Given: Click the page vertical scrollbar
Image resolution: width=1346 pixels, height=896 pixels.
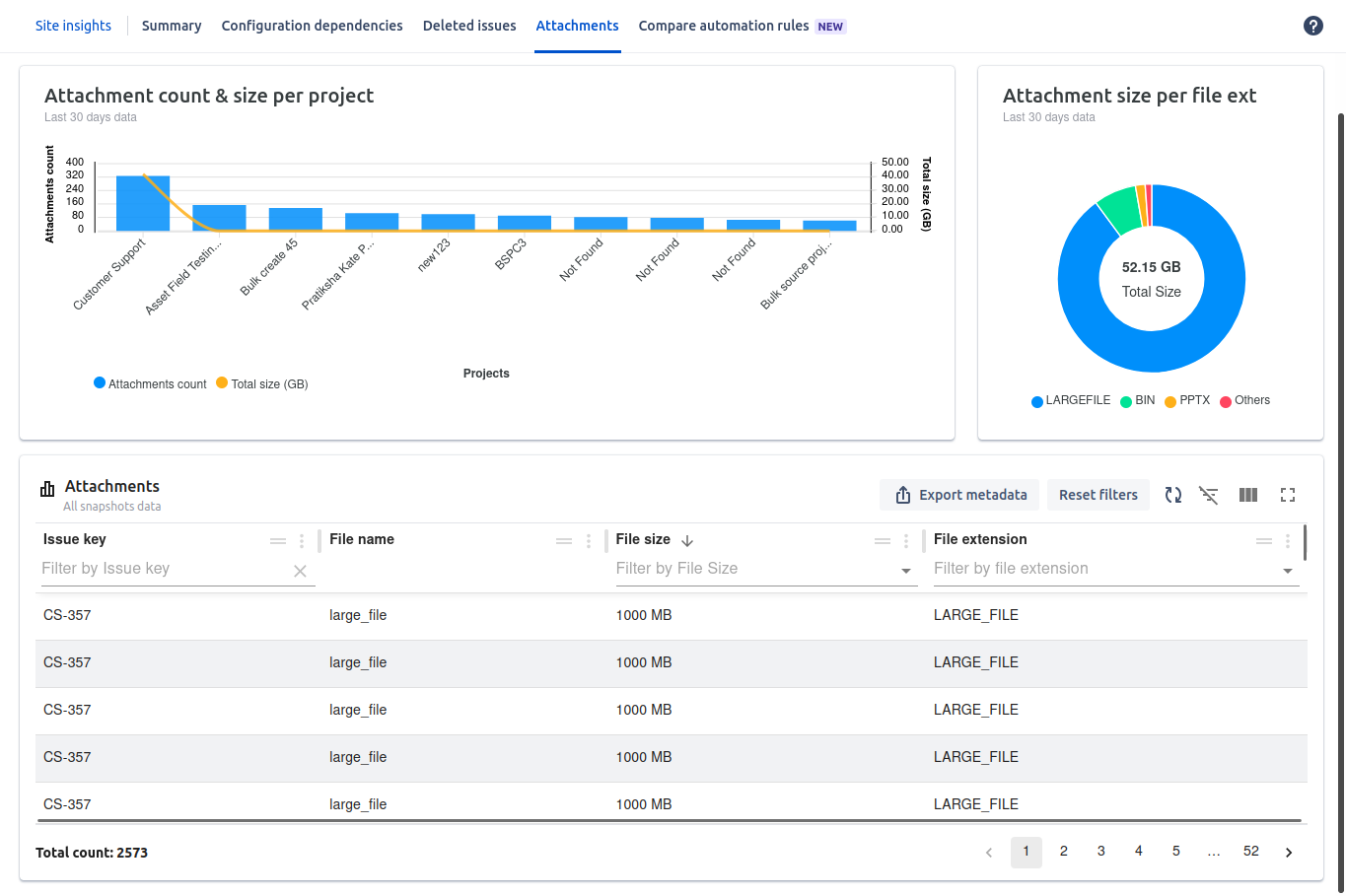Looking at the screenshot, I should click(x=1340, y=503).
